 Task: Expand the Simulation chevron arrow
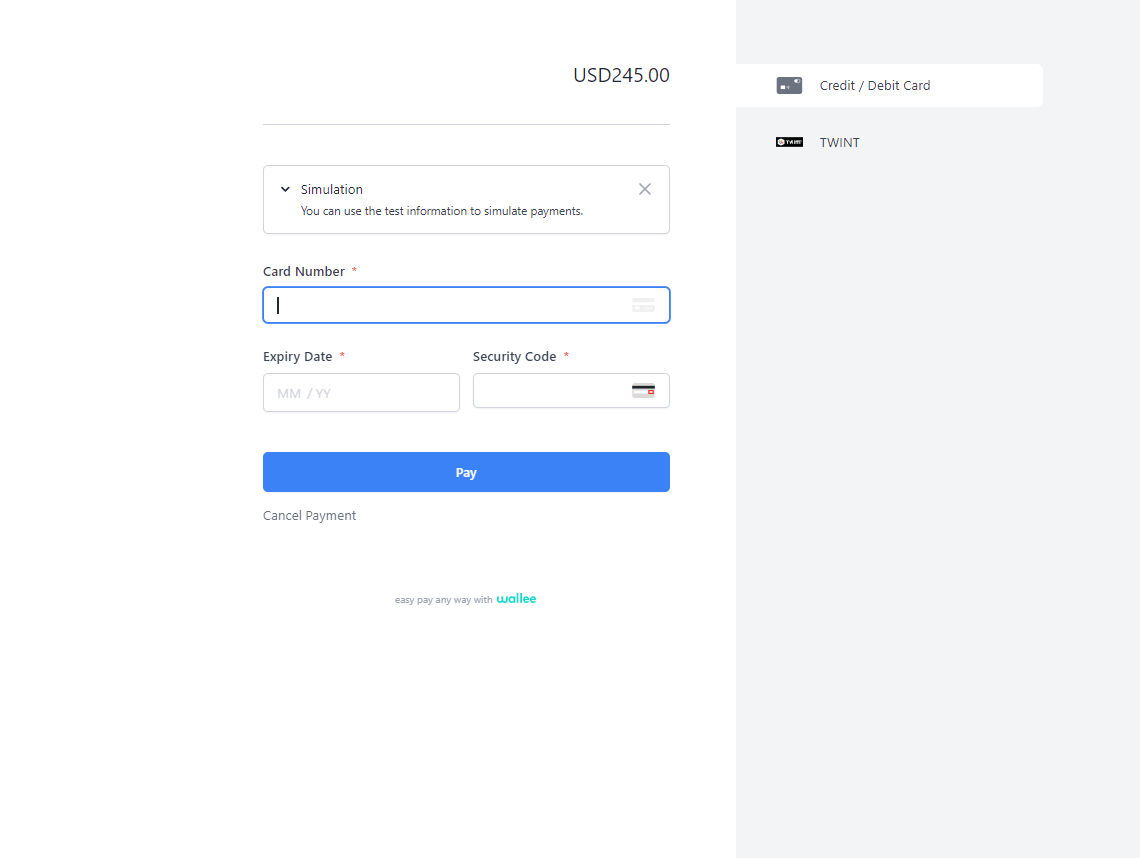(285, 189)
